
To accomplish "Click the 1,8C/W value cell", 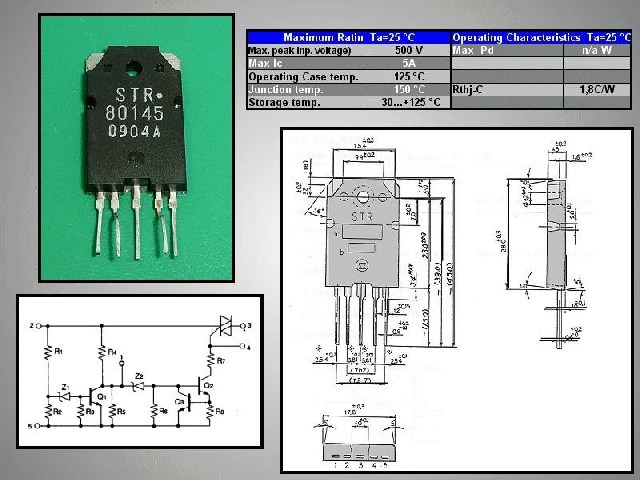I will (597, 88).
